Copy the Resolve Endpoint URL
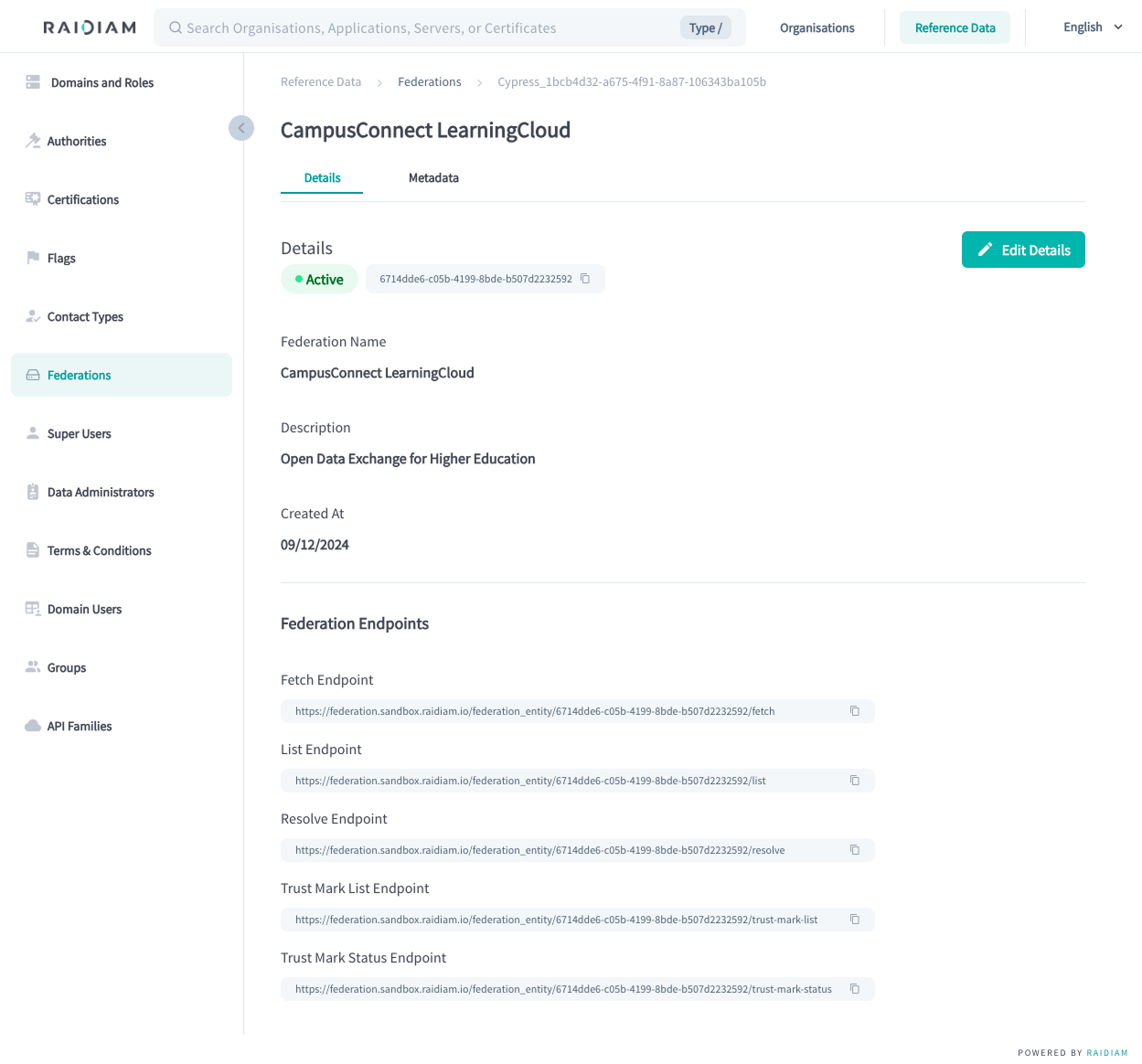 click(x=855, y=850)
